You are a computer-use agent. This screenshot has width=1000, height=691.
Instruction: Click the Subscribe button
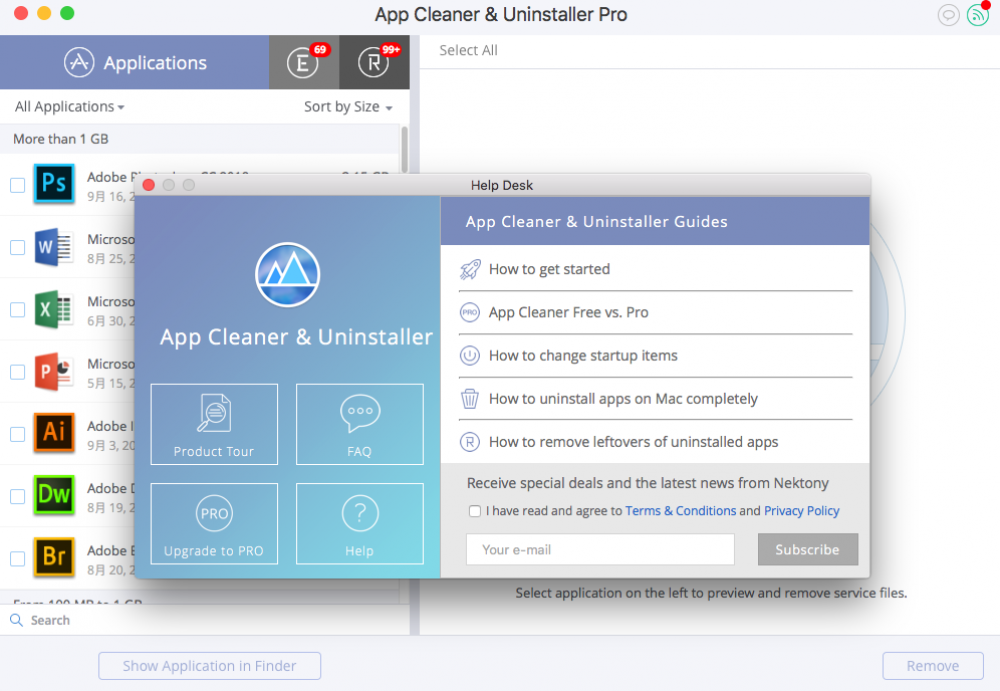tap(807, 549)
